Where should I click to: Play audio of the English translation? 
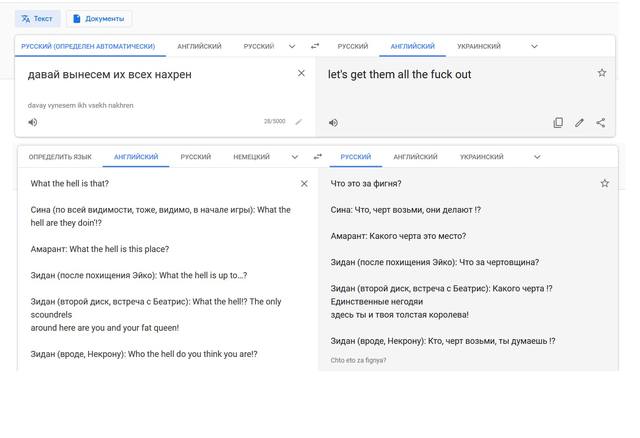click(333, 122)
